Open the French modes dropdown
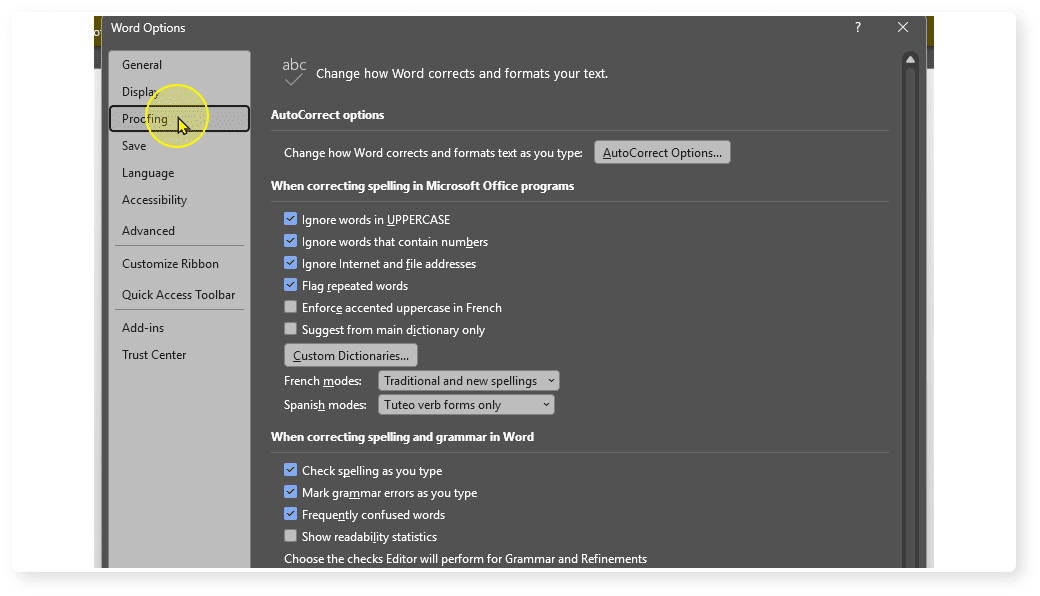The width and height of the screenshot is (1040, 596). [469, 381]
